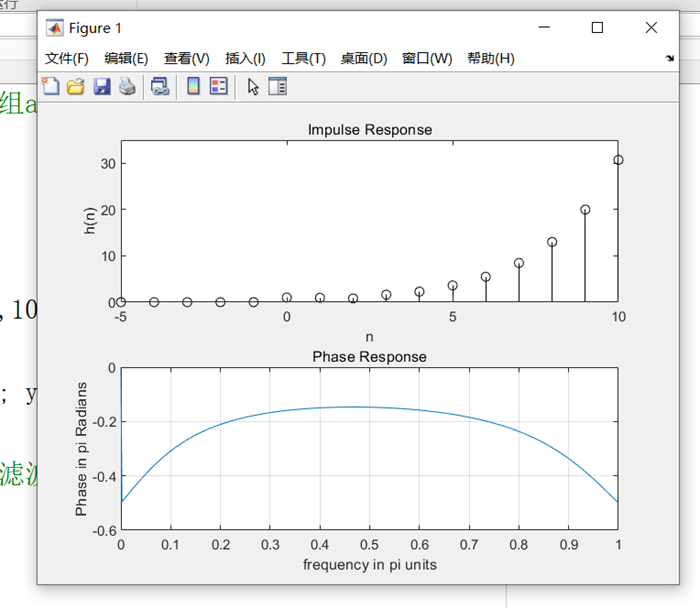The height and width of the screenshot is (608, 700).
Task: Print the figure with the printer icon
Action: (127, 86)
